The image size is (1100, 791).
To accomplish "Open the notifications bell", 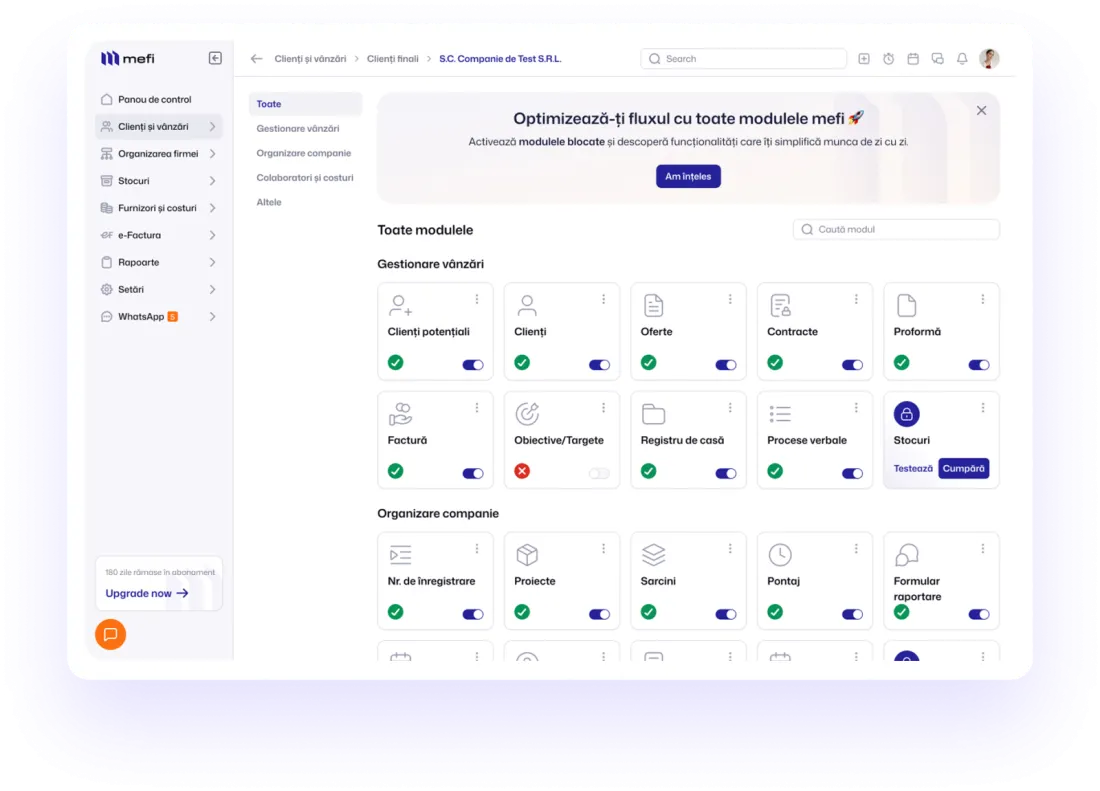I will (x=962, y=59).
